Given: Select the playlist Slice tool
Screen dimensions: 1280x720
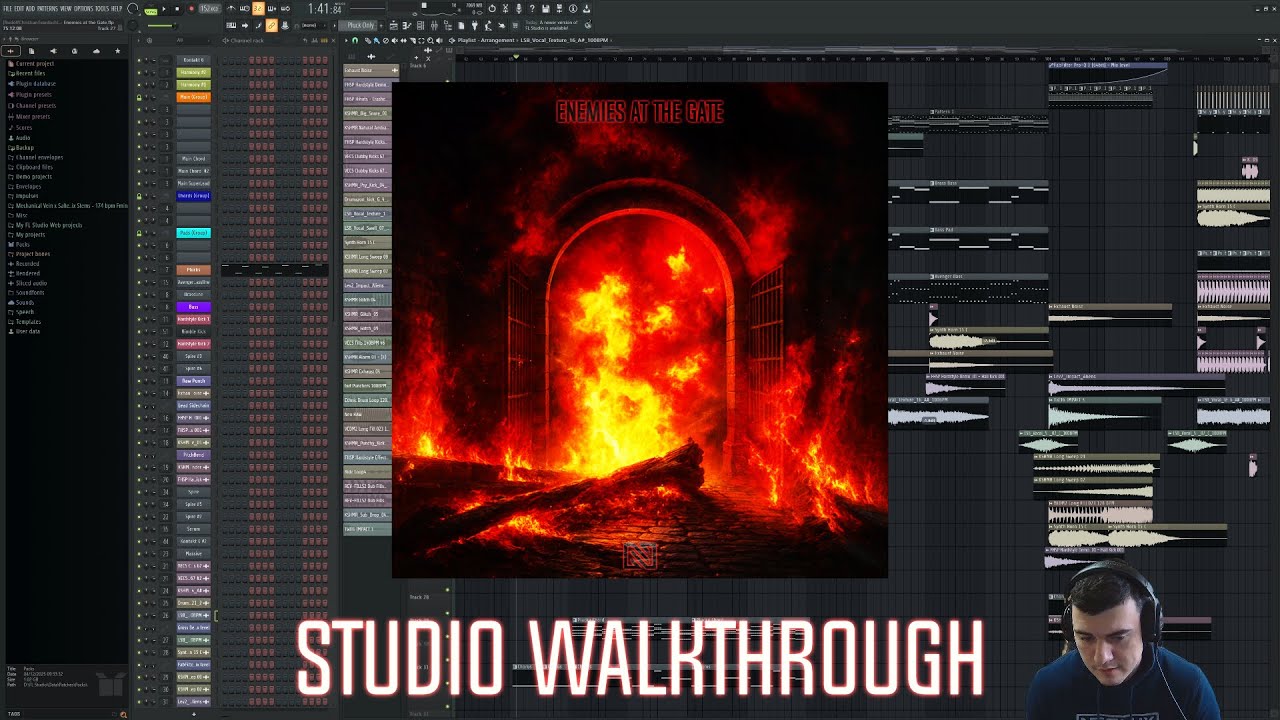Looking at the screenshot, I should tap(413, 40).
